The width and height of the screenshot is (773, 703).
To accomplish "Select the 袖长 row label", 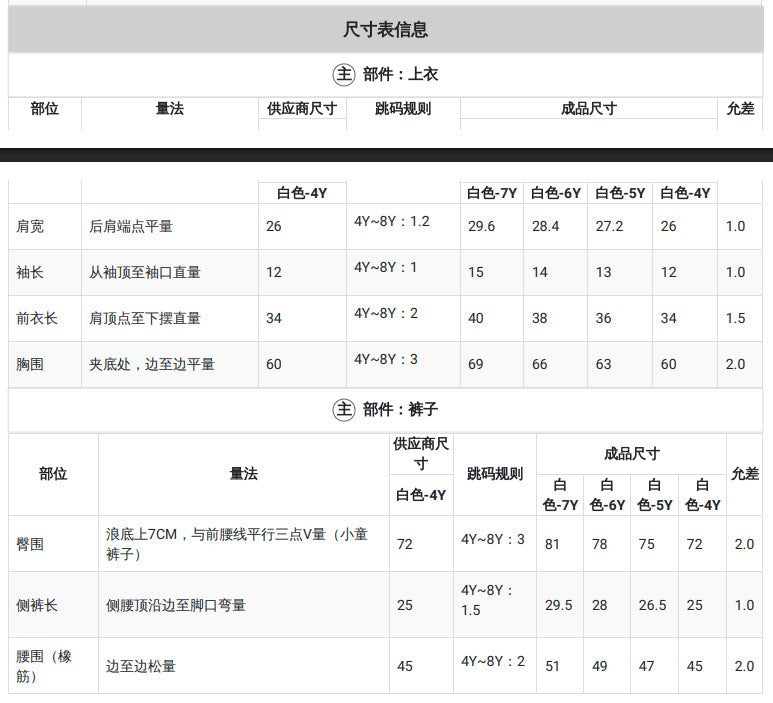I will coord(30,272).
